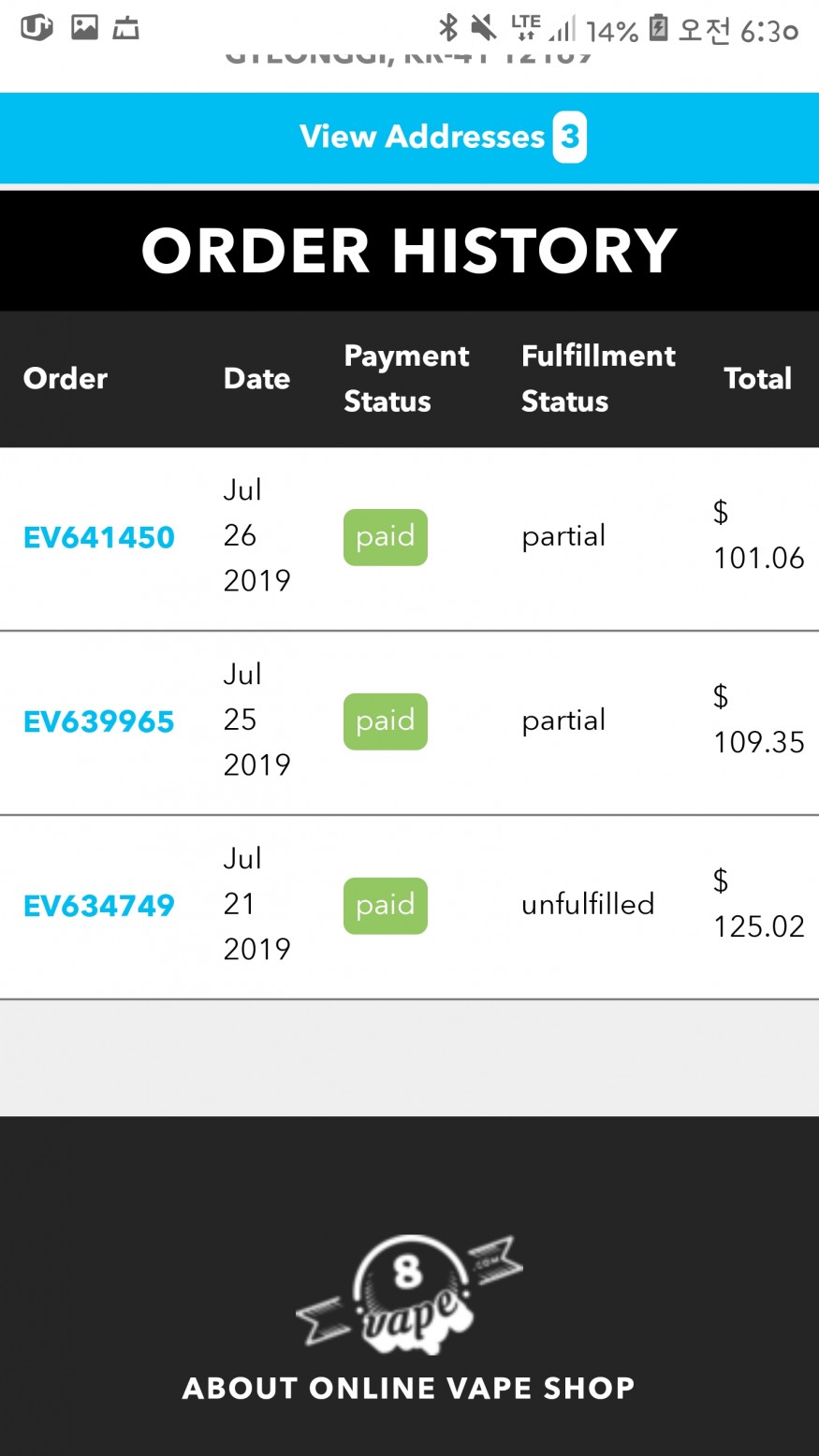The height and width of the screenshot is (1456, 819).
Task: Open order EV641450
Action: (99, 537)
